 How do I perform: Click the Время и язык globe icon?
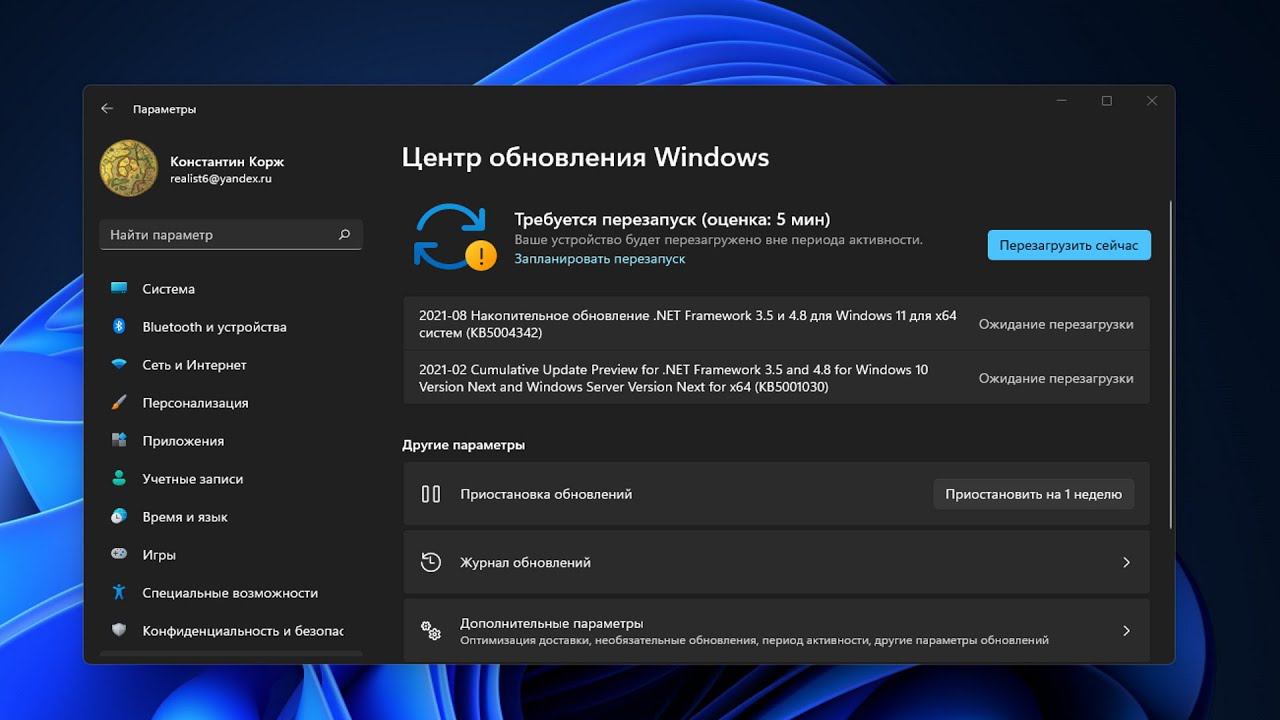[x=119, y=517]
